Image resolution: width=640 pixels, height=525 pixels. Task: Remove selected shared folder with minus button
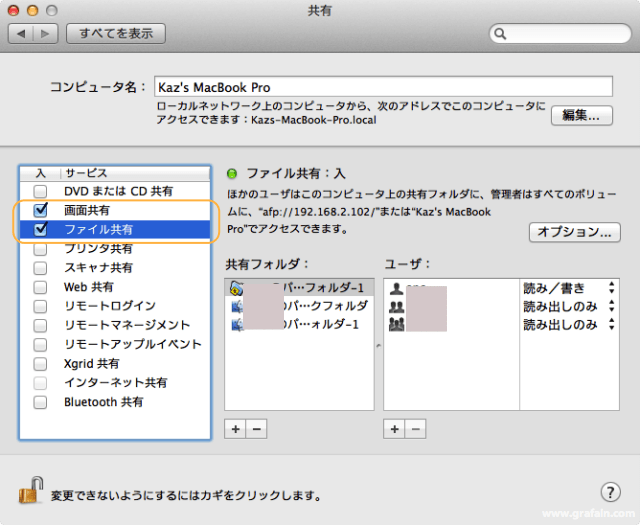[x=255, y=429]
